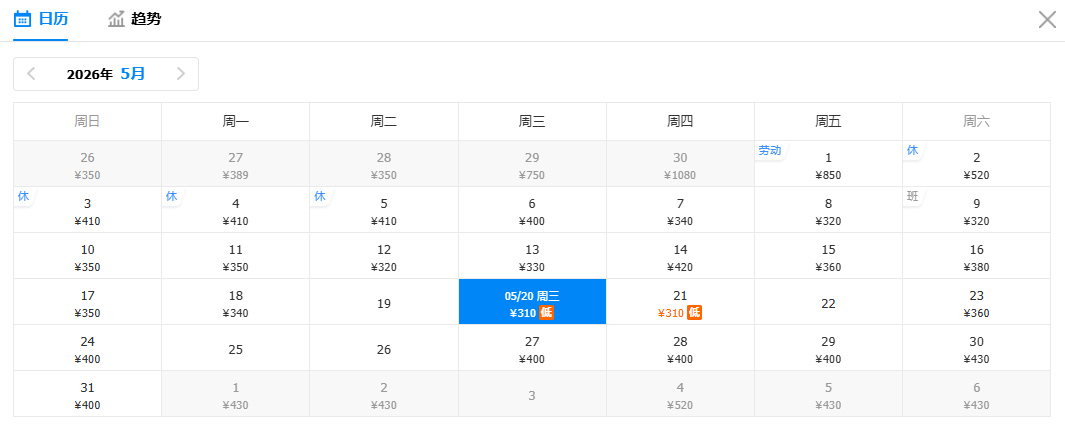Select May 13 priced ¥330
This screenshot has height=436, width=1065.
pyautogui.click(x=532, y=256)
